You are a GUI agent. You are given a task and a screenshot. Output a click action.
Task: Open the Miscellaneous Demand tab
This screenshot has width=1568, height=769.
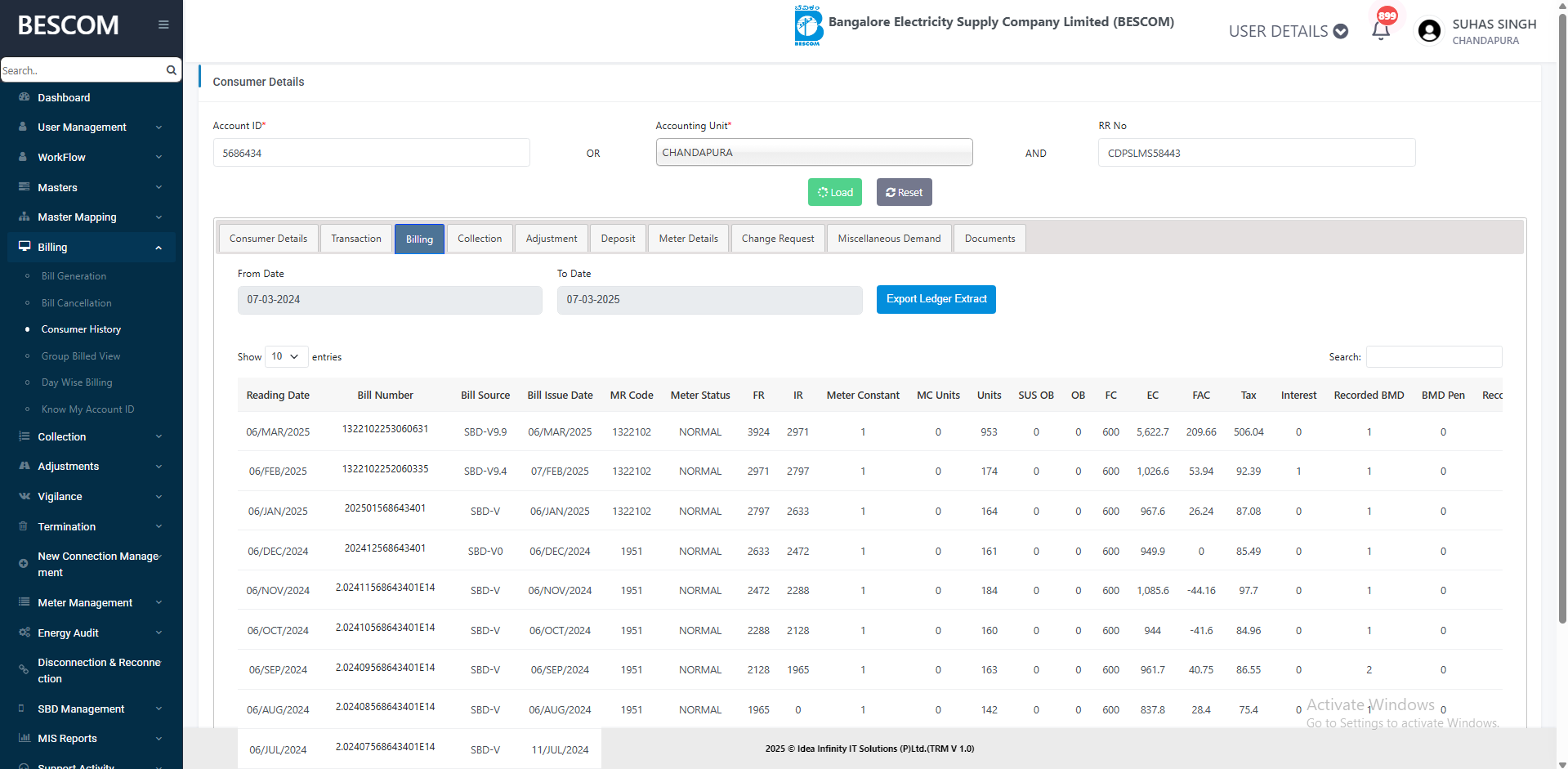889,239
